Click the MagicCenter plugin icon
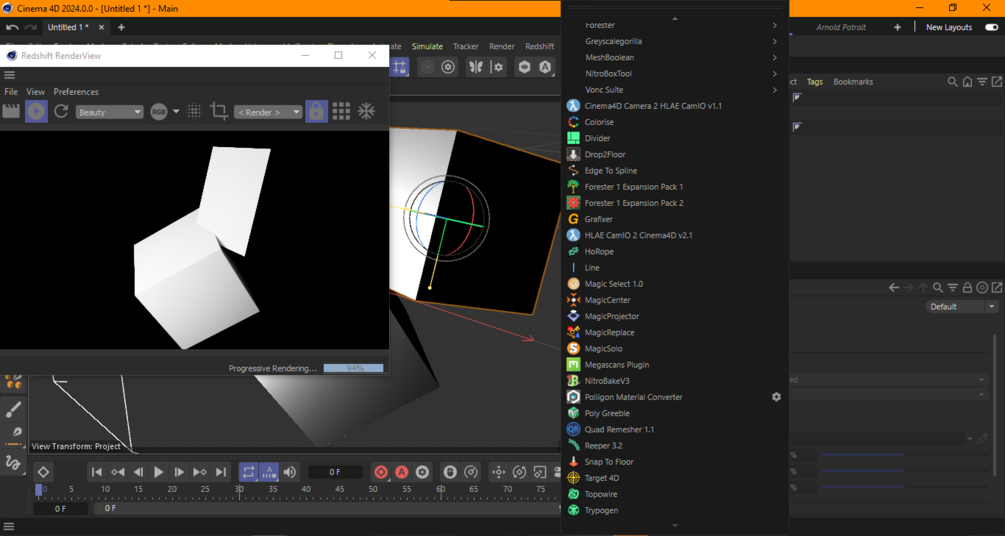 [x=574, y=300]
